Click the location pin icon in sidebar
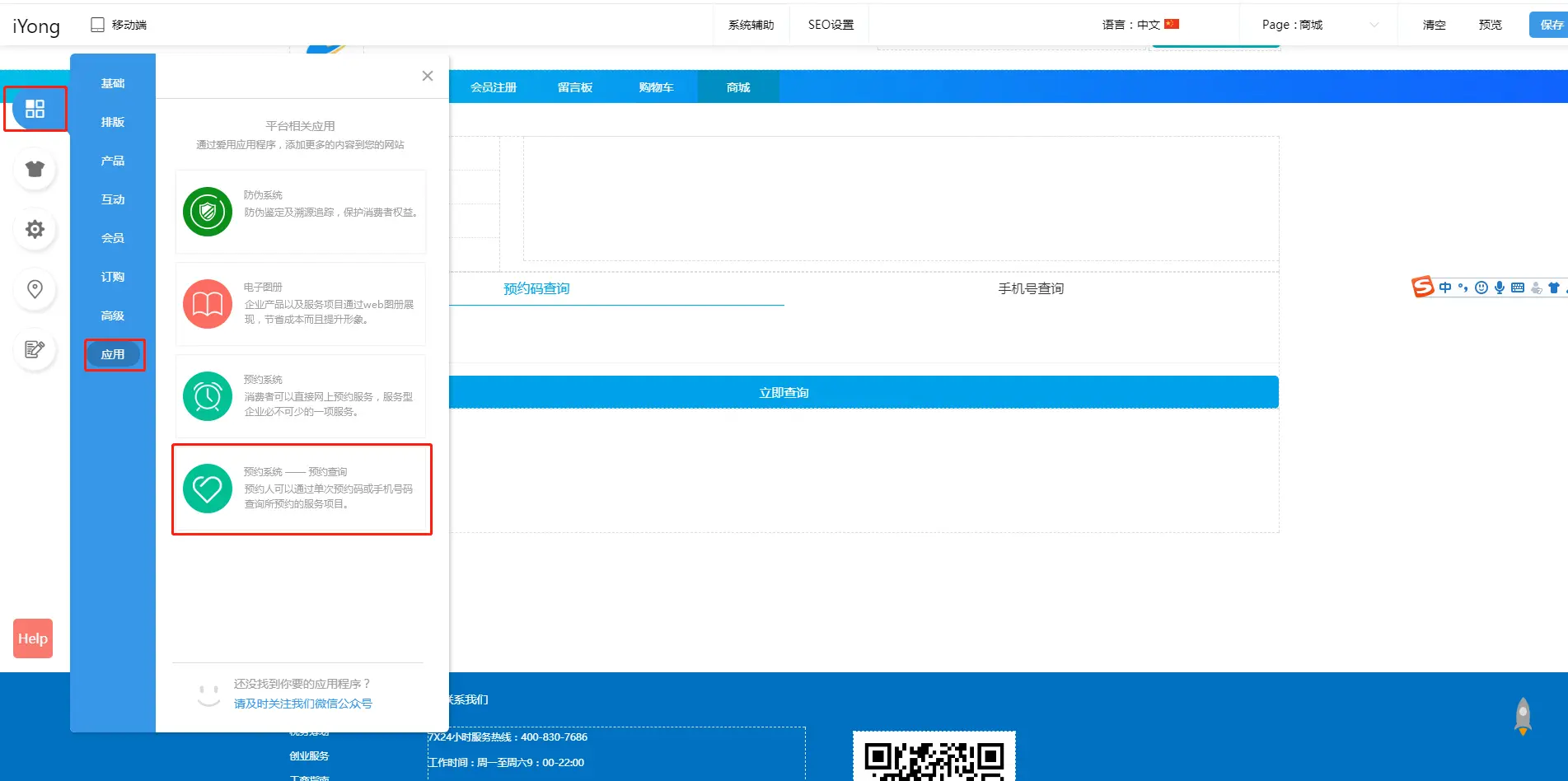This screenshot has width=1568, height=781. (x=35, y=289)
